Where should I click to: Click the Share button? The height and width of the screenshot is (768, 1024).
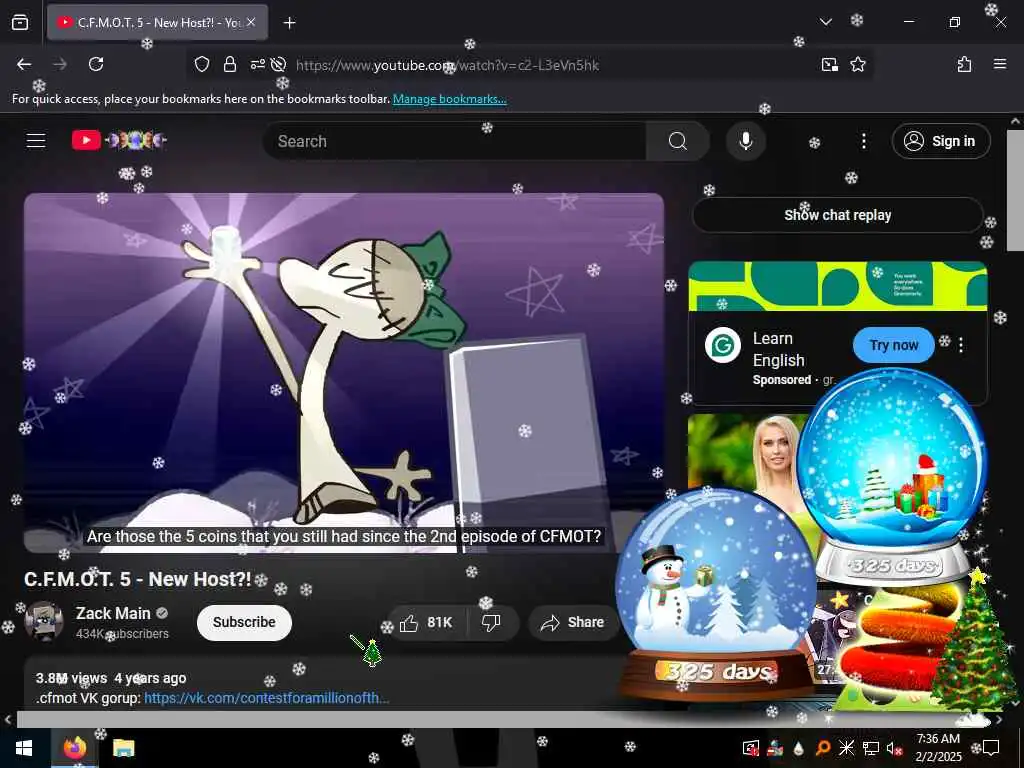(x=573, y=622)
